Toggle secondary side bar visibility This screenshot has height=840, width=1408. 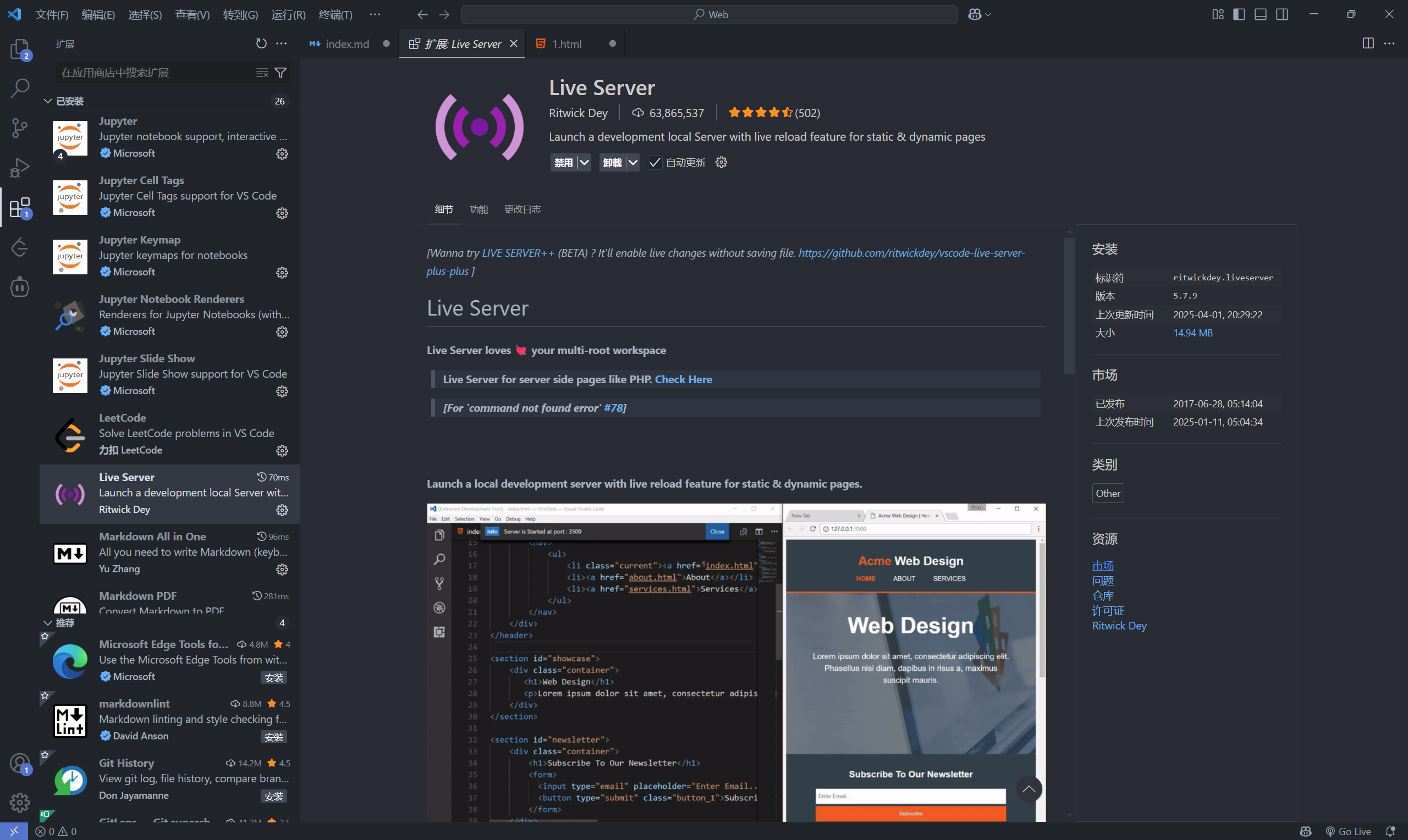pos(1281,15)
